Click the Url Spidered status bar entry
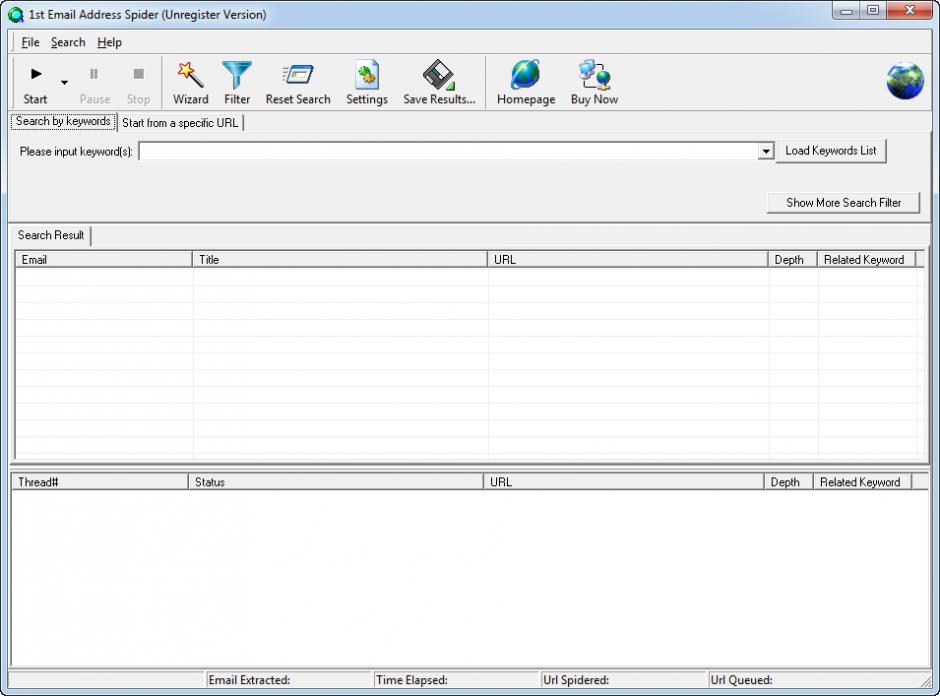Screen dimensions: 940x696 click(624, 680)
